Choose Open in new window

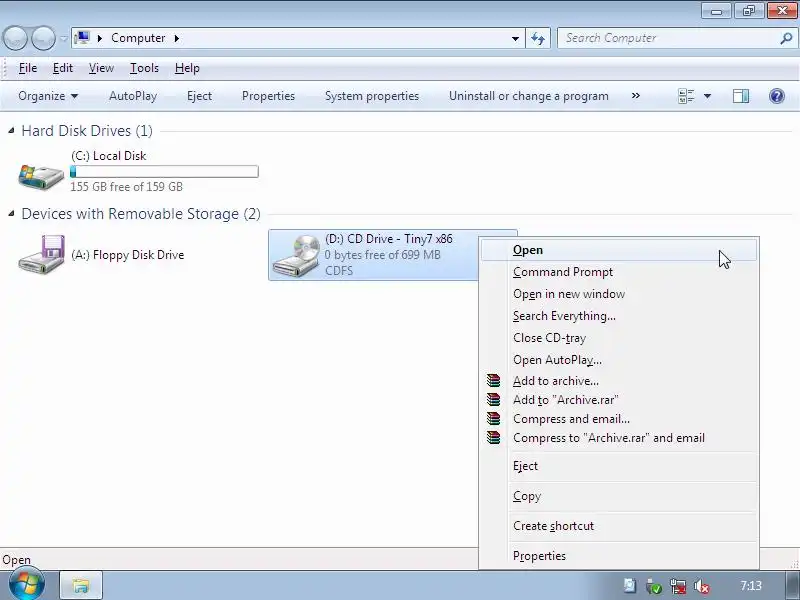[x=619, y=294]
